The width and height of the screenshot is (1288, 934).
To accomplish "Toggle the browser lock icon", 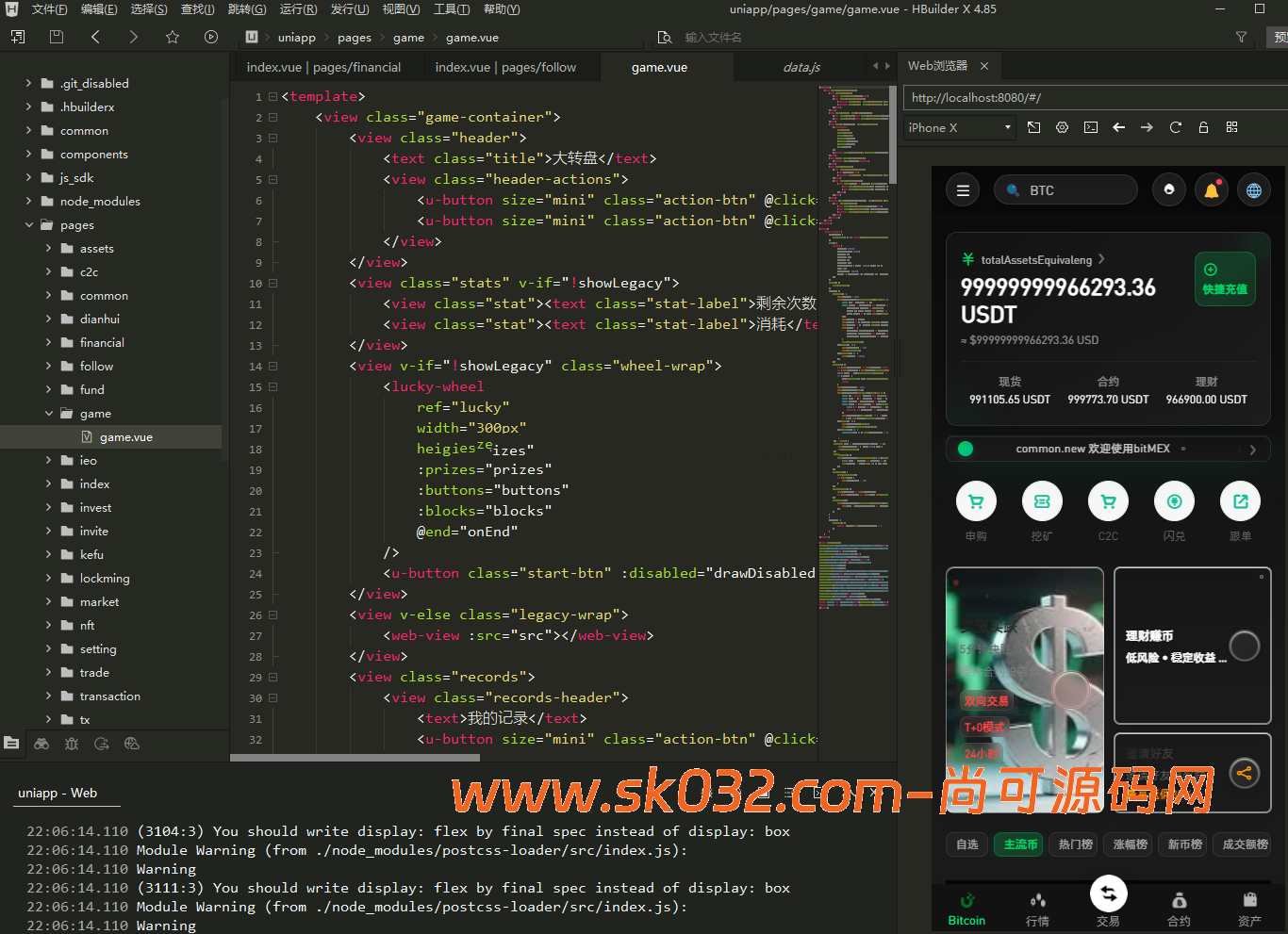I will (x=1203, y=127).
